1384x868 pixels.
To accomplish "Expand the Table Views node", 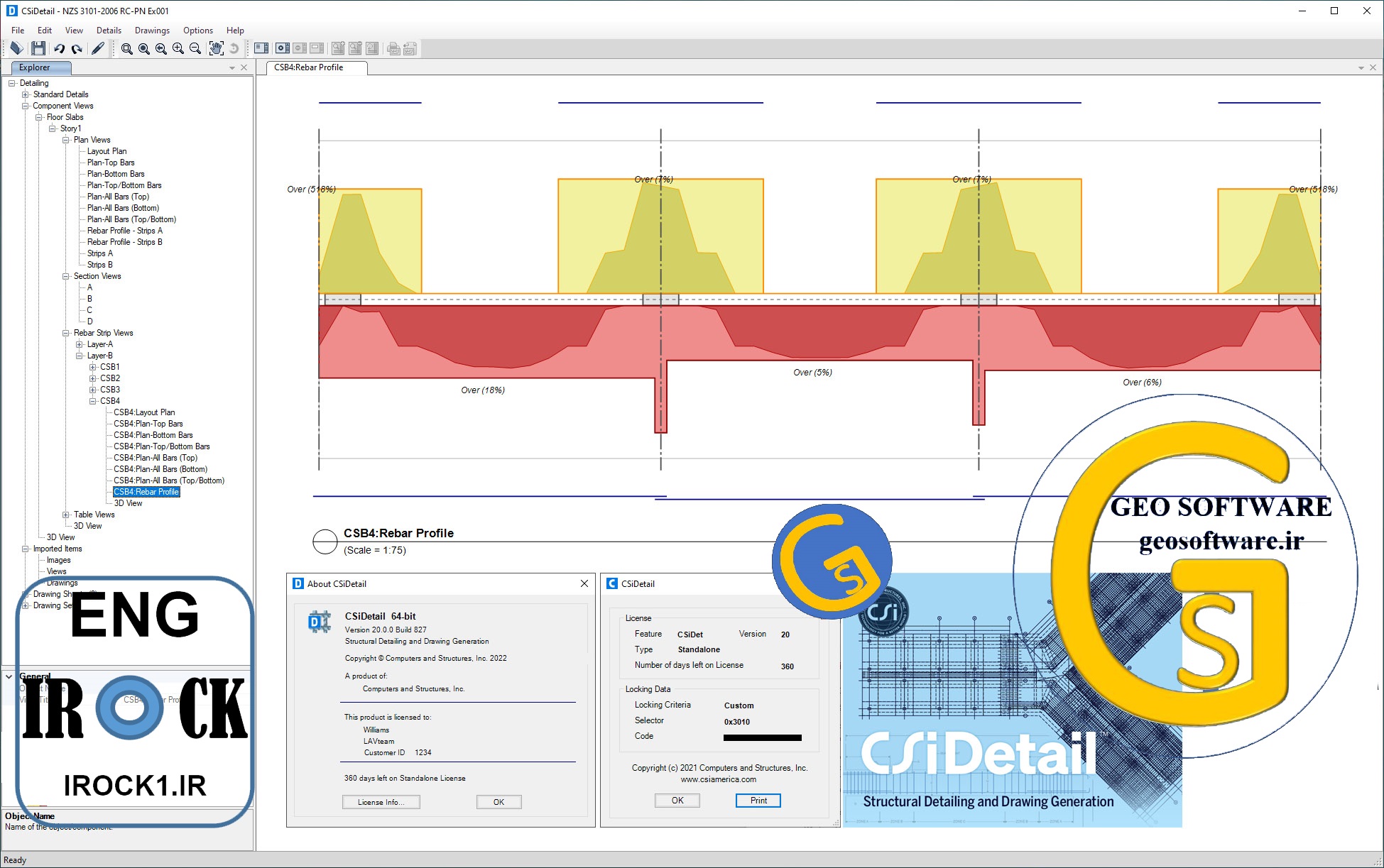I will coord(66,515).
